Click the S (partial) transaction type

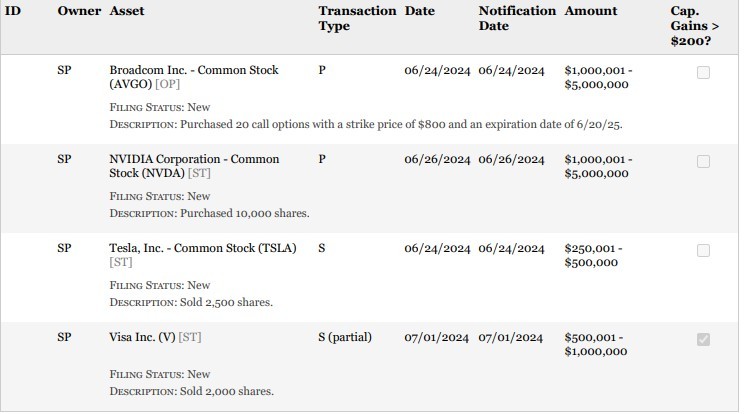pyautogui.click(x=344, y=337)
